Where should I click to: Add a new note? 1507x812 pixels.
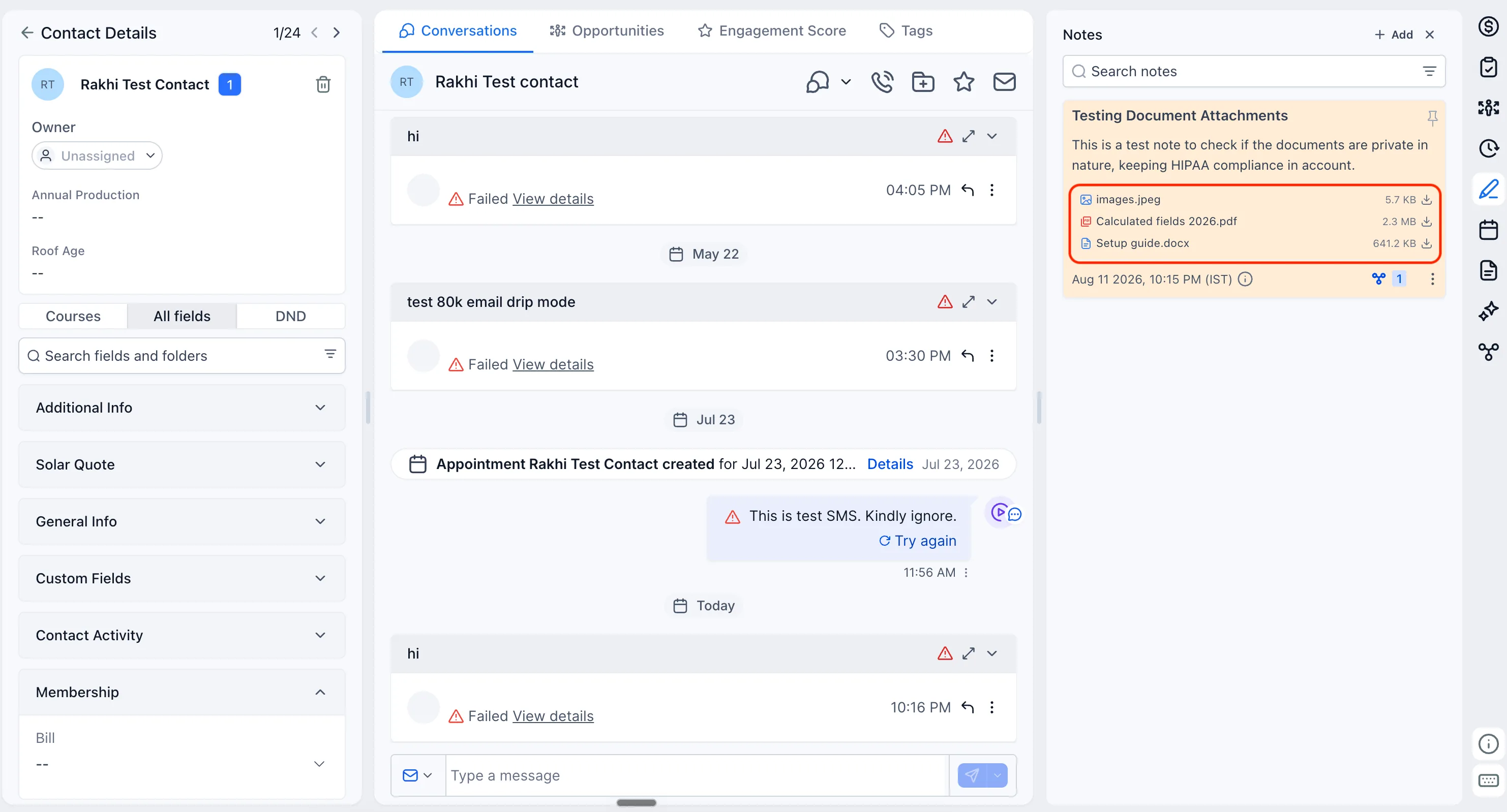point(1394,35)
